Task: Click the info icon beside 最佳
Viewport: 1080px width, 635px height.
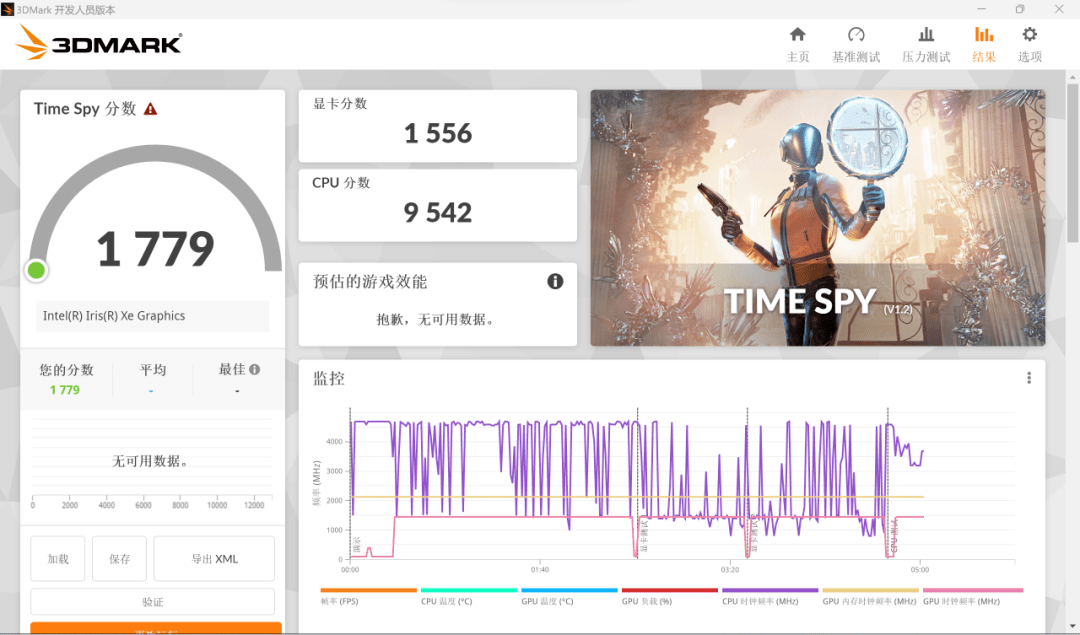Action: click(255, 369)
